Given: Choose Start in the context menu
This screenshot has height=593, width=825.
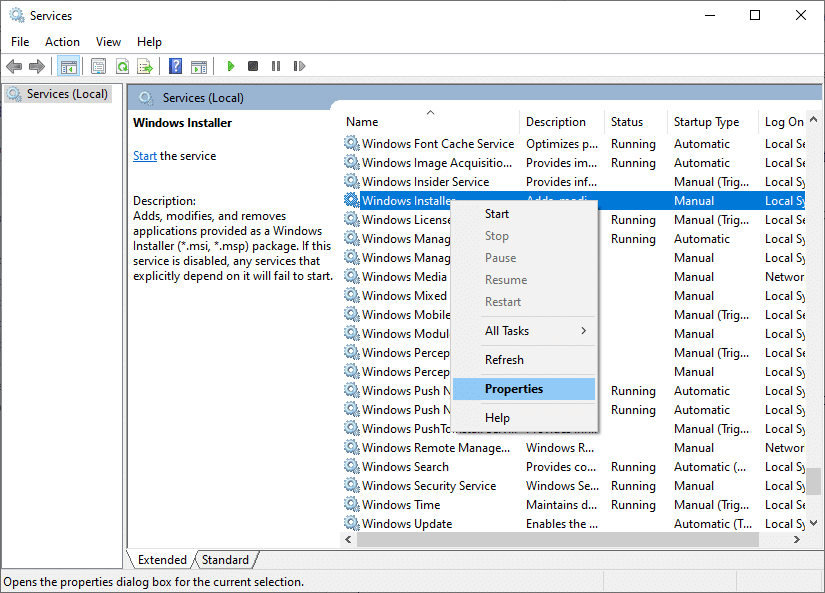Looking at the screenshot, I should click(x=524, y=214).
